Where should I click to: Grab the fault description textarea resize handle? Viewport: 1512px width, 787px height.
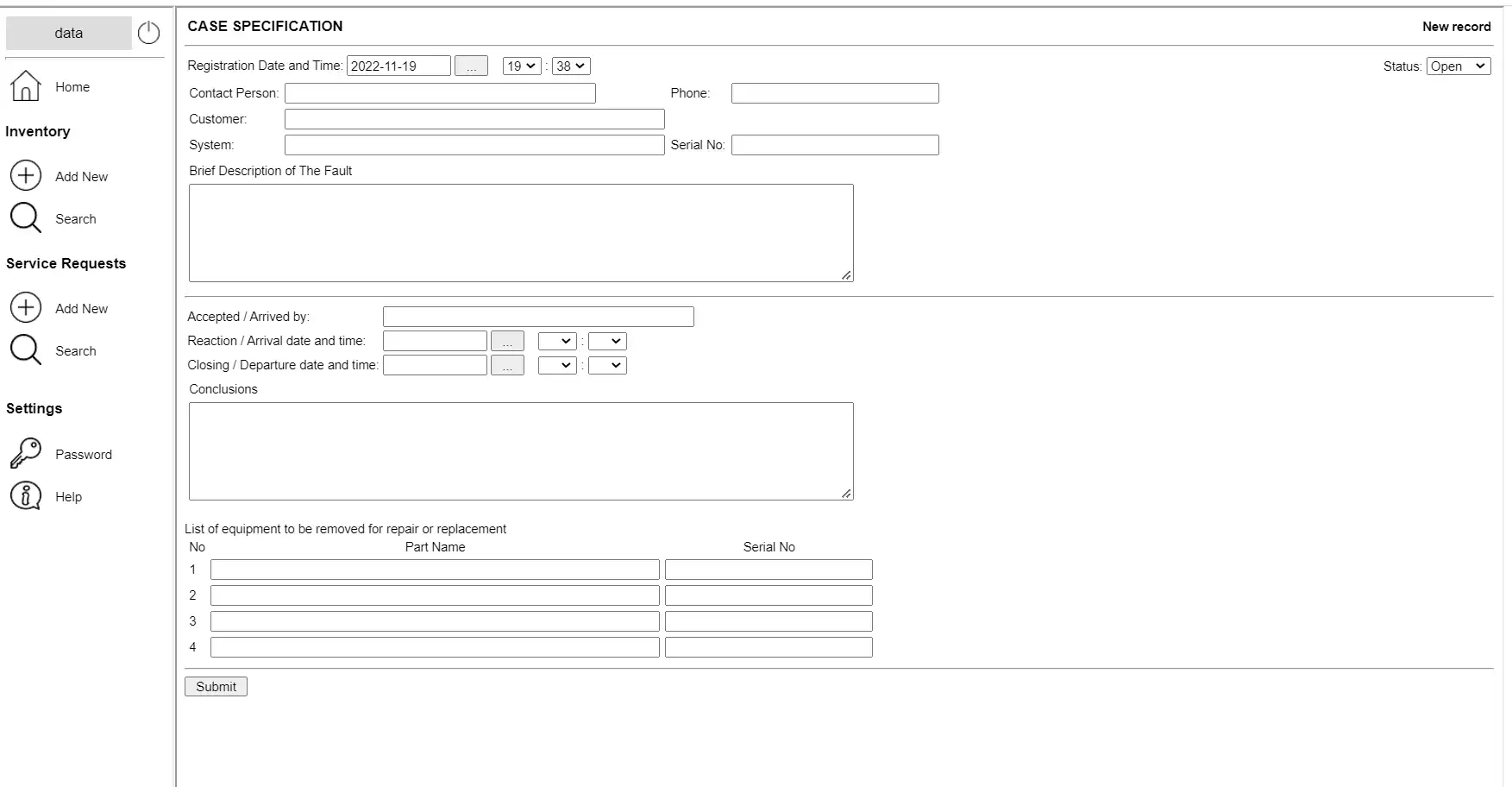[846, 275]
